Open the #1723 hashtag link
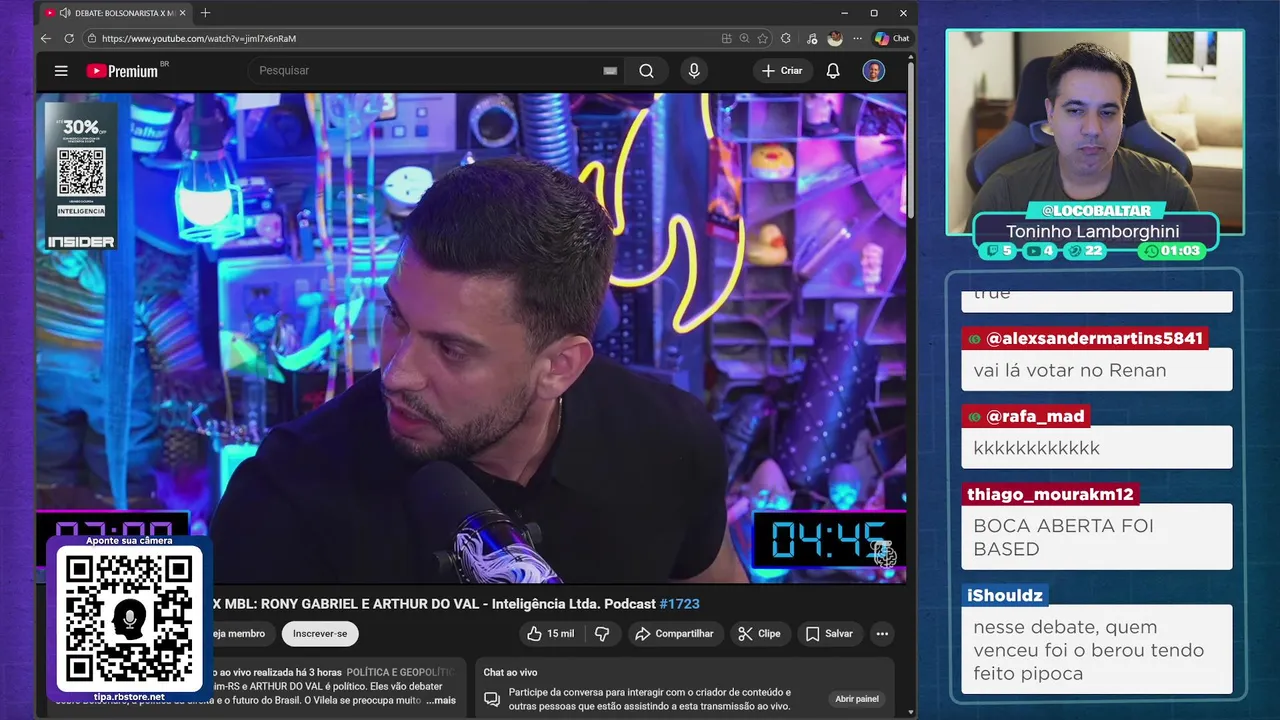Screen dimensions: 1280x720 click(680, 604)
